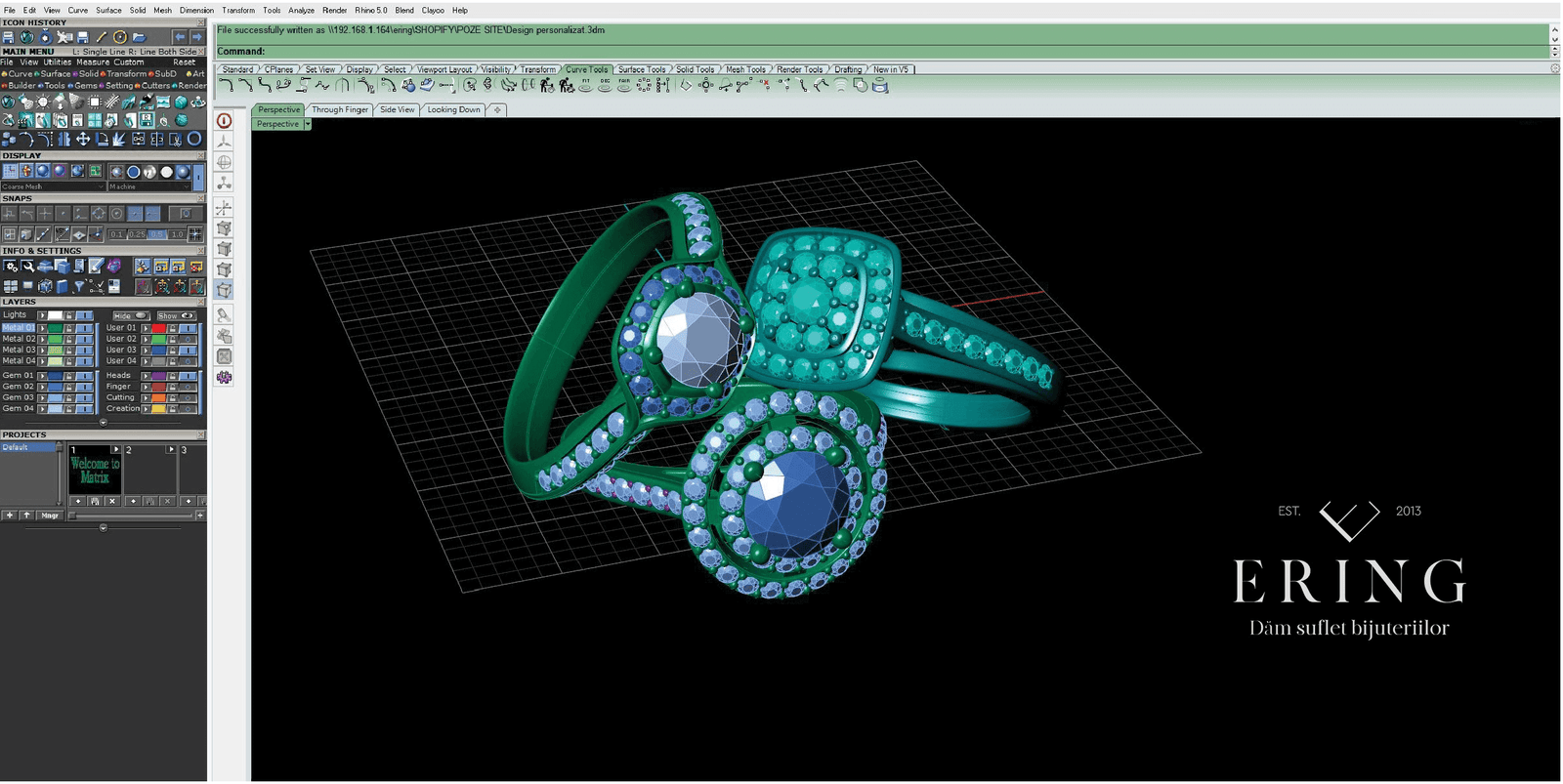1563x784 pixels.
Task: Toggle the lock on the Metal 02 layer
Action: pos(68,339)
